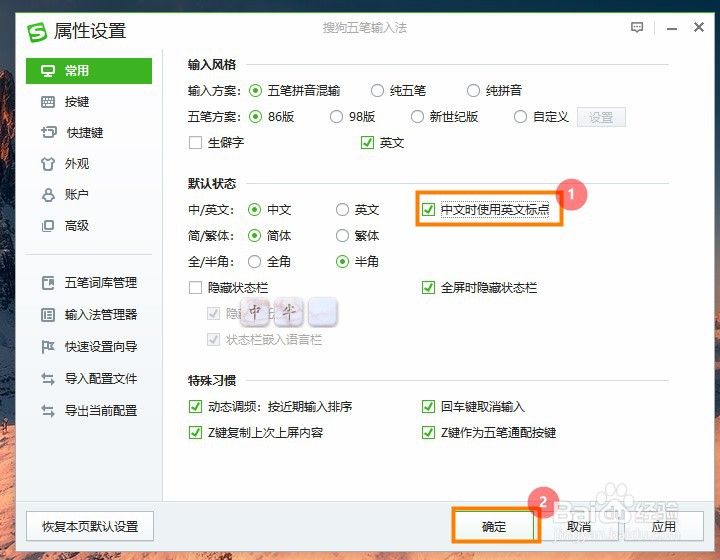Toggle Z键复制上次上屏内容 checkbox
Screen dimensions: 720x560
pos(196,432)
